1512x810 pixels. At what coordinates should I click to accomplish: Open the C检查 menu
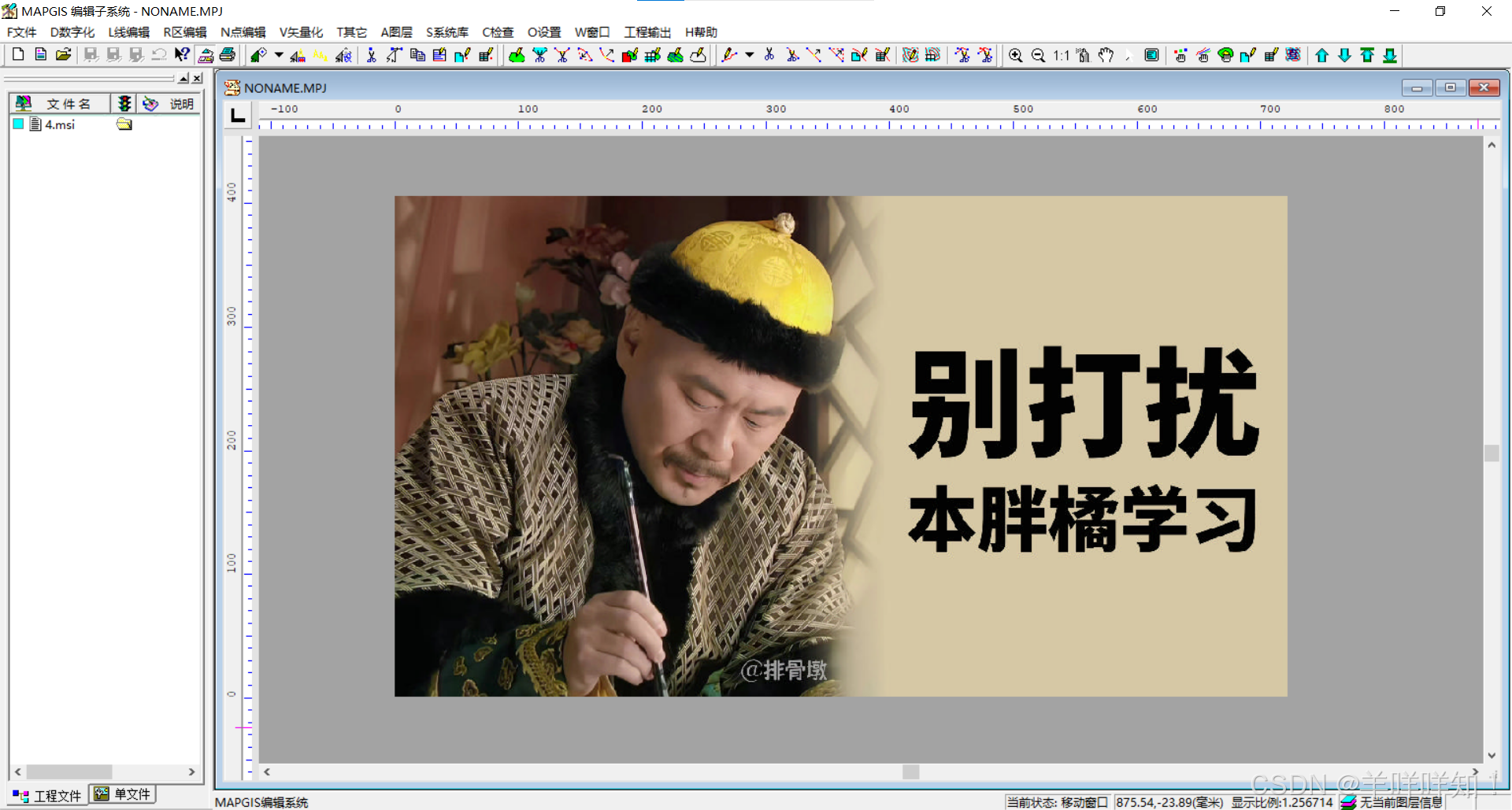pos(498,32)
